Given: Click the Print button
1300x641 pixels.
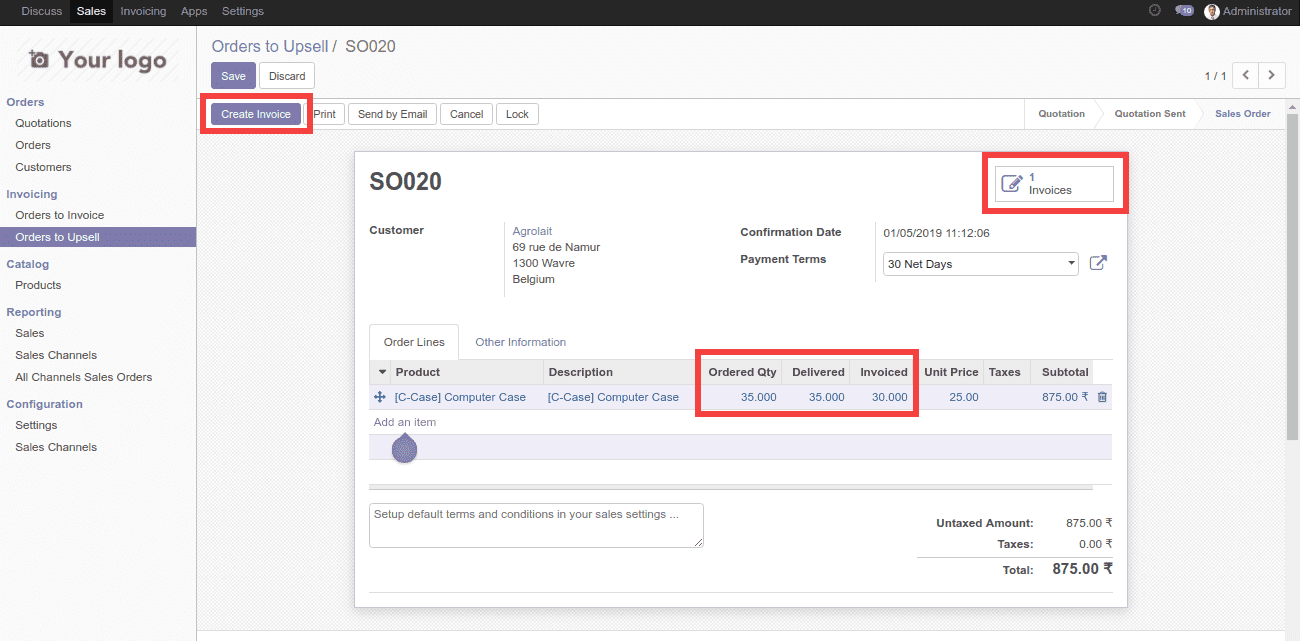Looking at the screenshot, I should pos(325,114).
